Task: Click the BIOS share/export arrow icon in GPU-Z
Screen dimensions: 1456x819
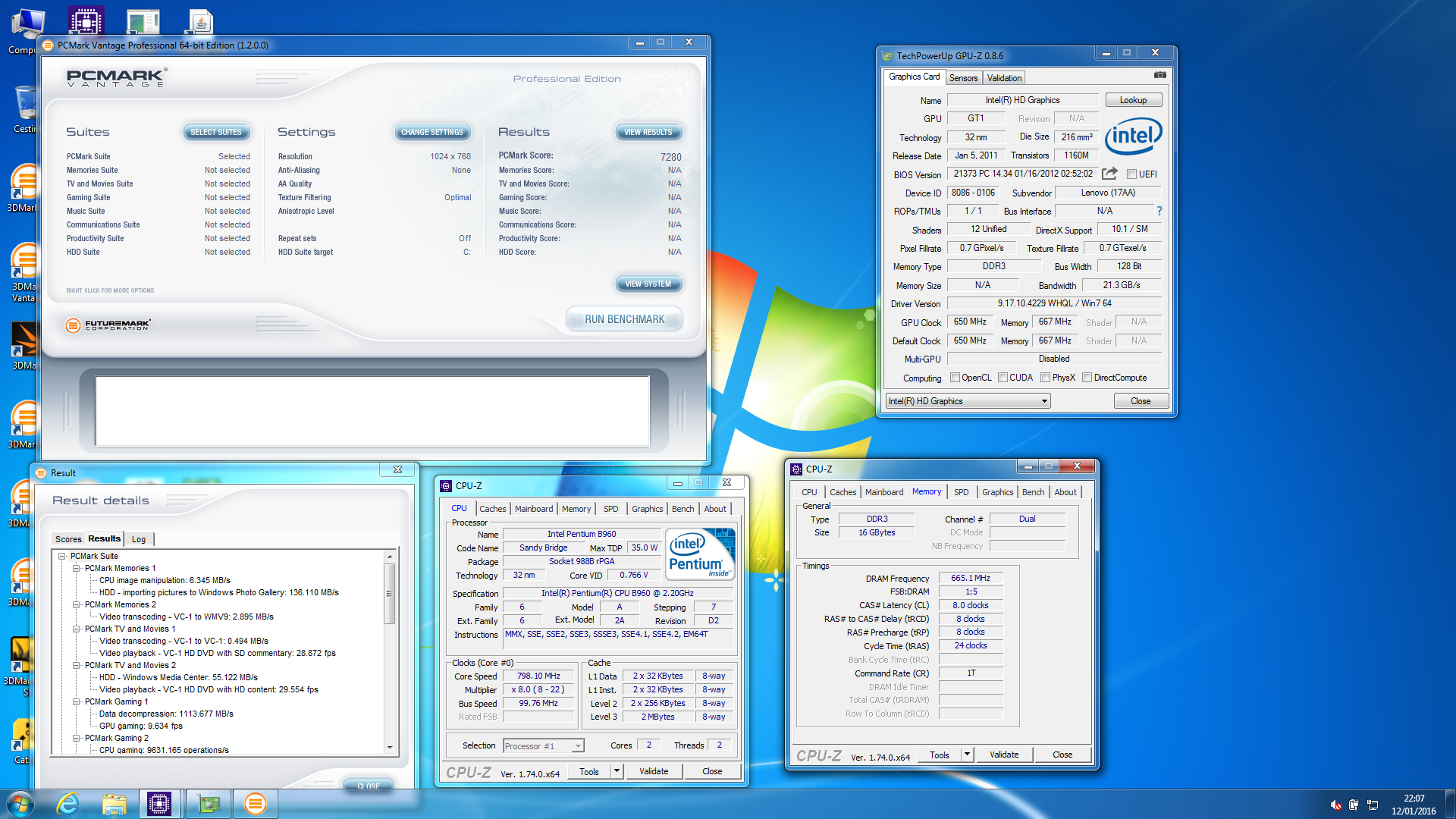Action: coord(1109,174)
